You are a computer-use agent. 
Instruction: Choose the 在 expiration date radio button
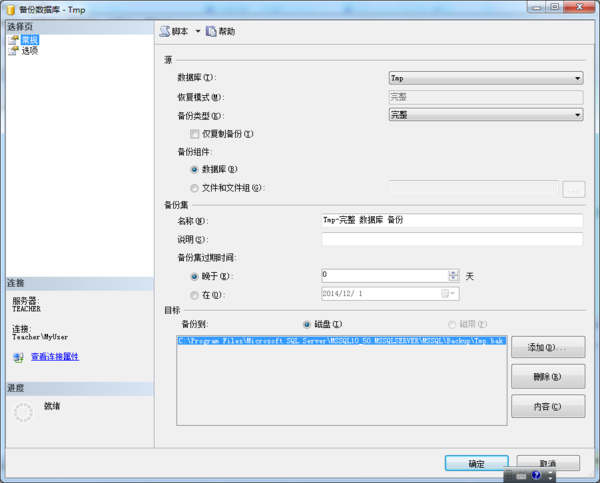coord(194,294)
